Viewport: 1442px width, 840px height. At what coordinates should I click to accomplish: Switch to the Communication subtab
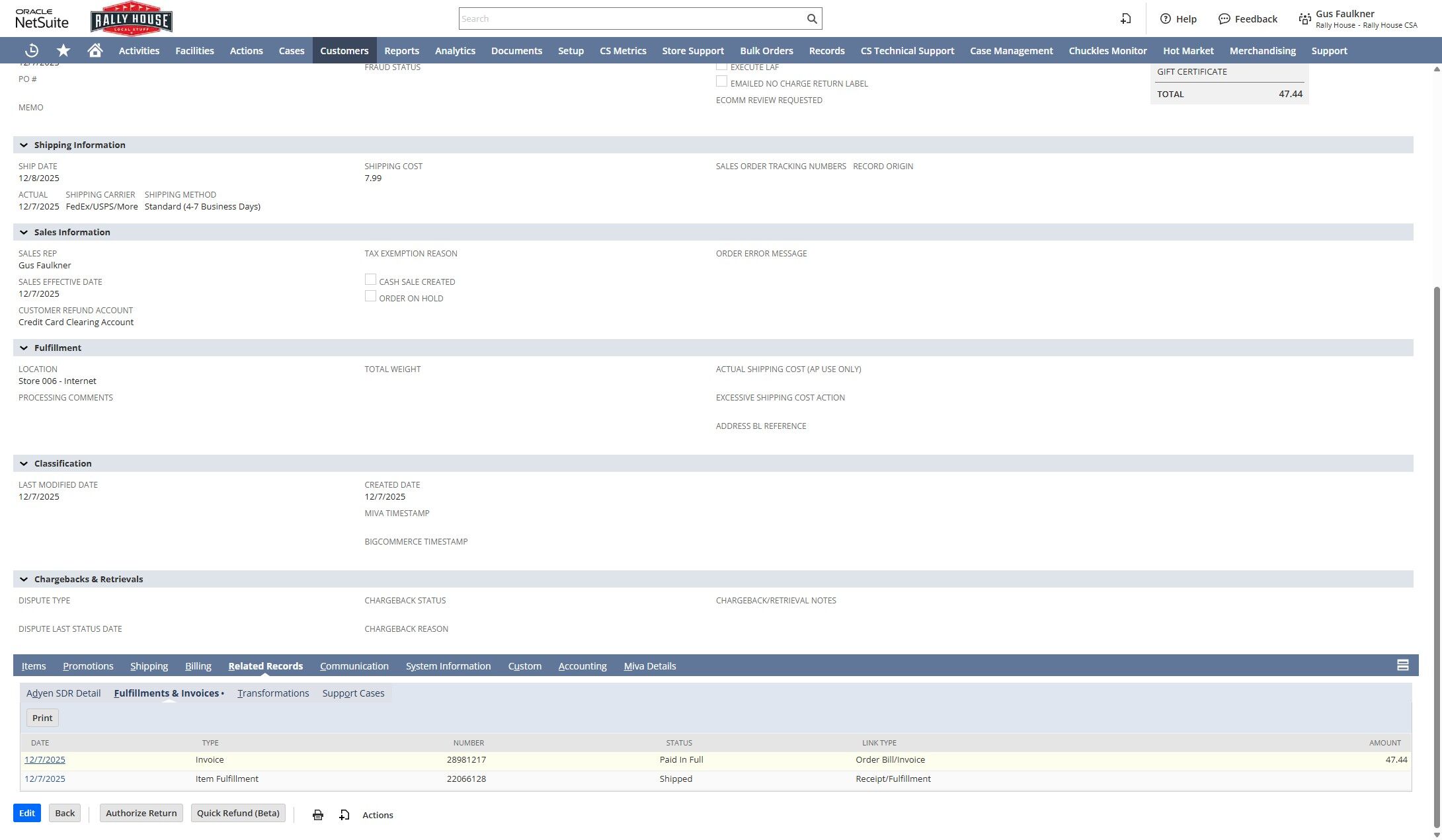click(354, 666)
